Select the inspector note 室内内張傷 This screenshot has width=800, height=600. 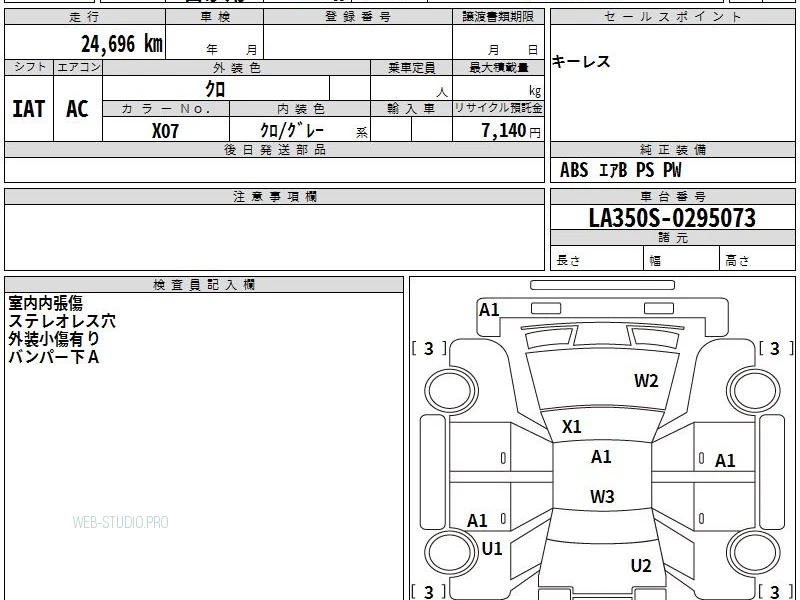[x=45, y=304]
